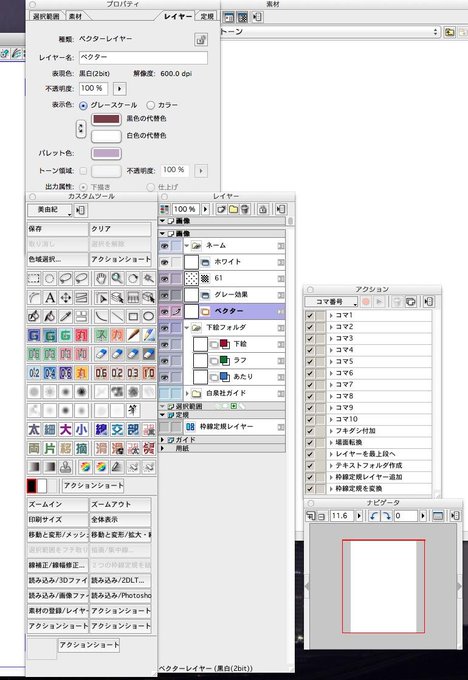Click the new layer icon in Layers palette
This screenshot has height=680, width=468.
tap(222, 209)
